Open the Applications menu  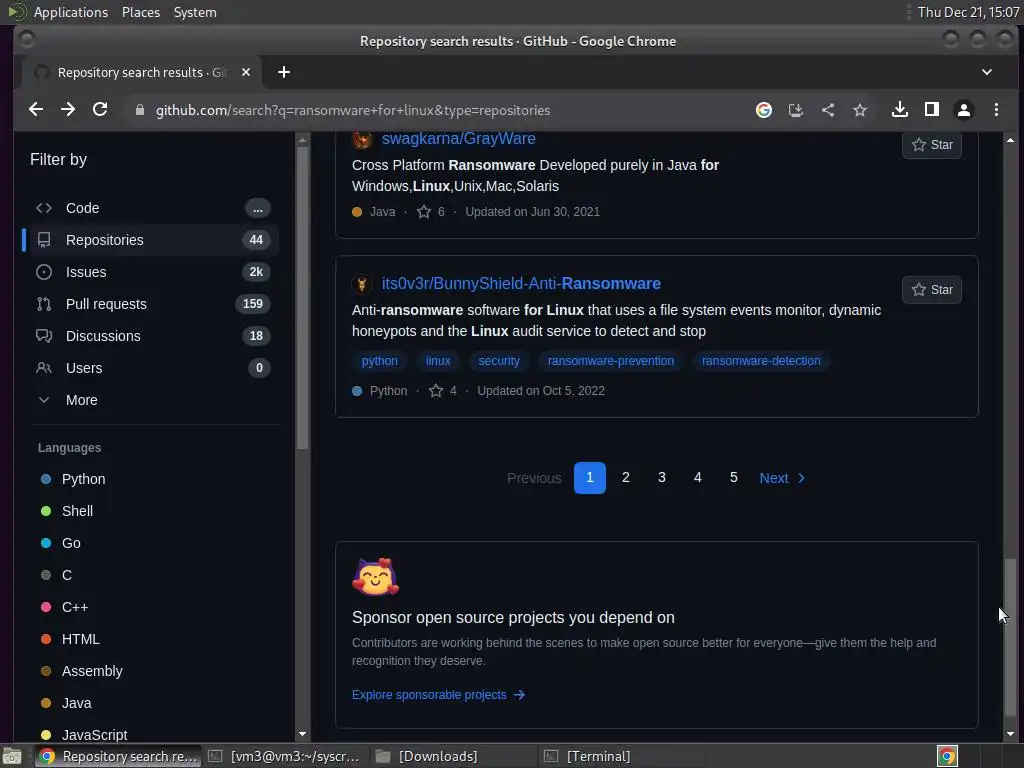click(71, 12)
